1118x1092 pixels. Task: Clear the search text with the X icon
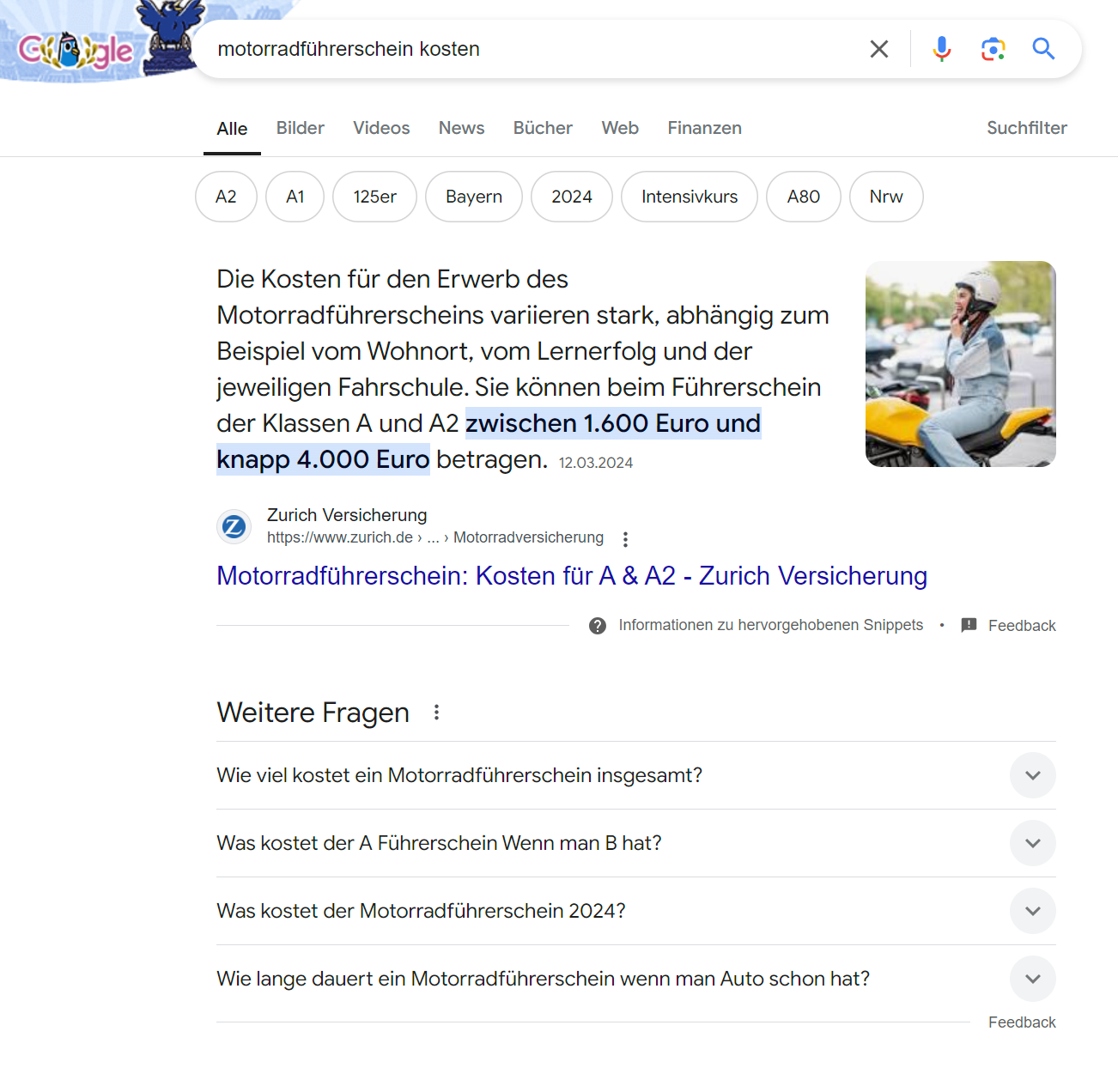[x=878, y=49]
